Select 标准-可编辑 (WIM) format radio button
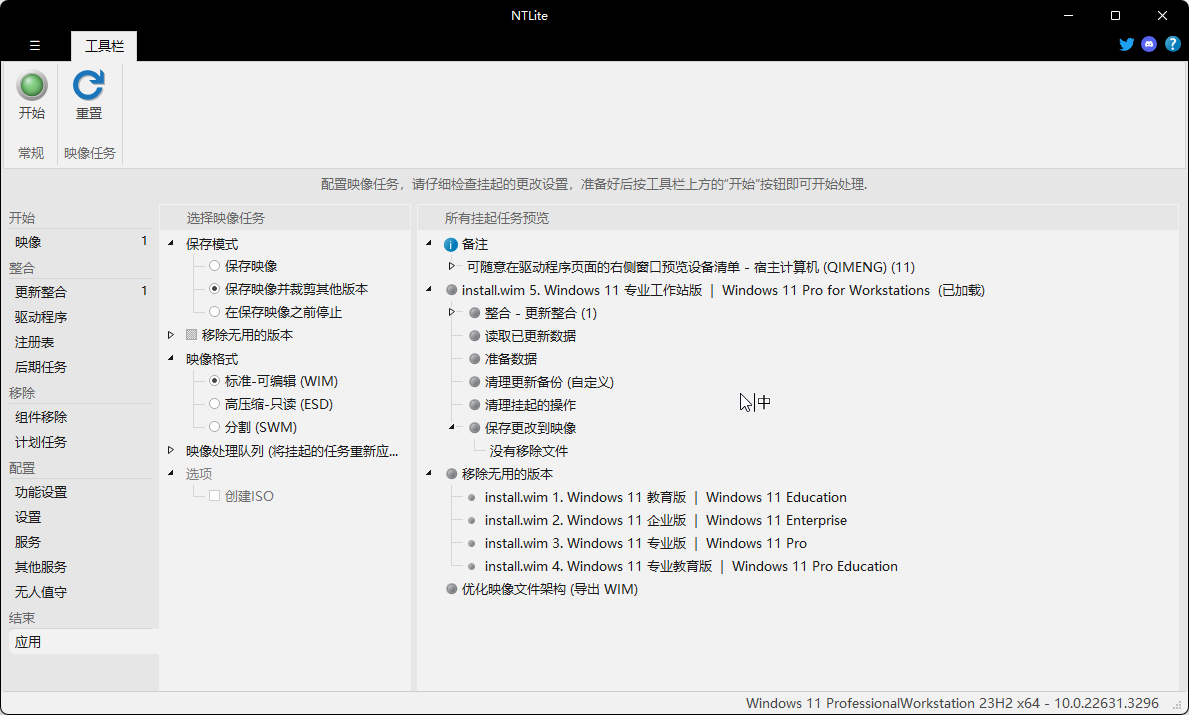Viewport: 1189px width, 715px height. tap(215, 381)
